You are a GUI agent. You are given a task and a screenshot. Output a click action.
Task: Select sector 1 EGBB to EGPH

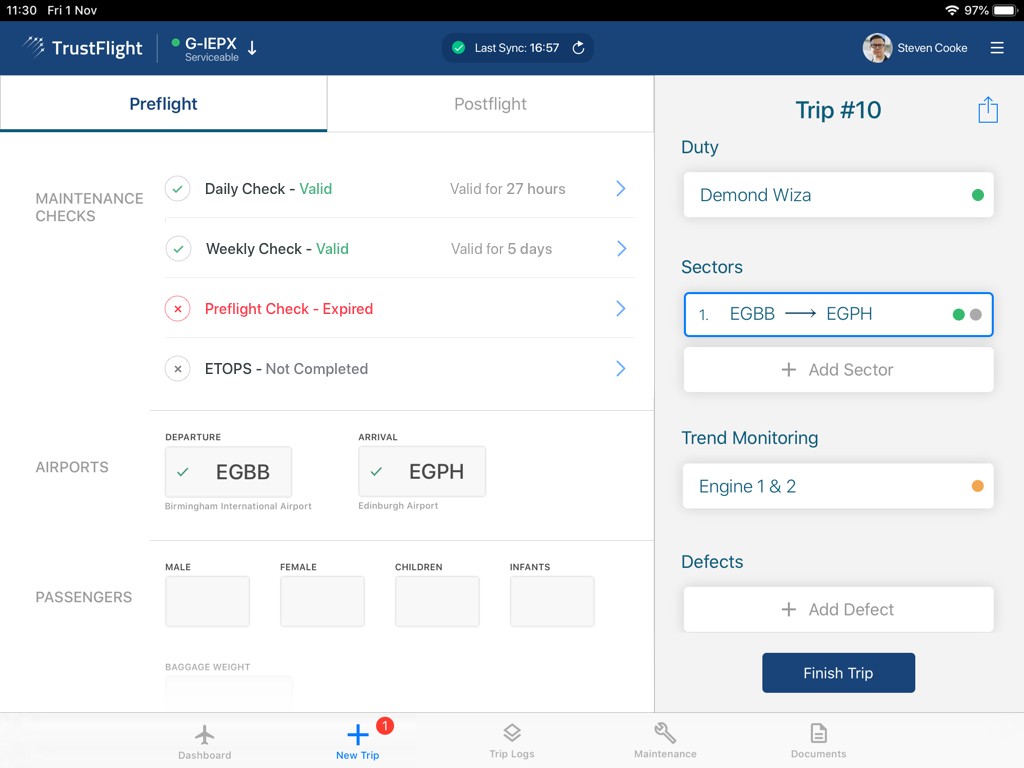tap(839, 314)
